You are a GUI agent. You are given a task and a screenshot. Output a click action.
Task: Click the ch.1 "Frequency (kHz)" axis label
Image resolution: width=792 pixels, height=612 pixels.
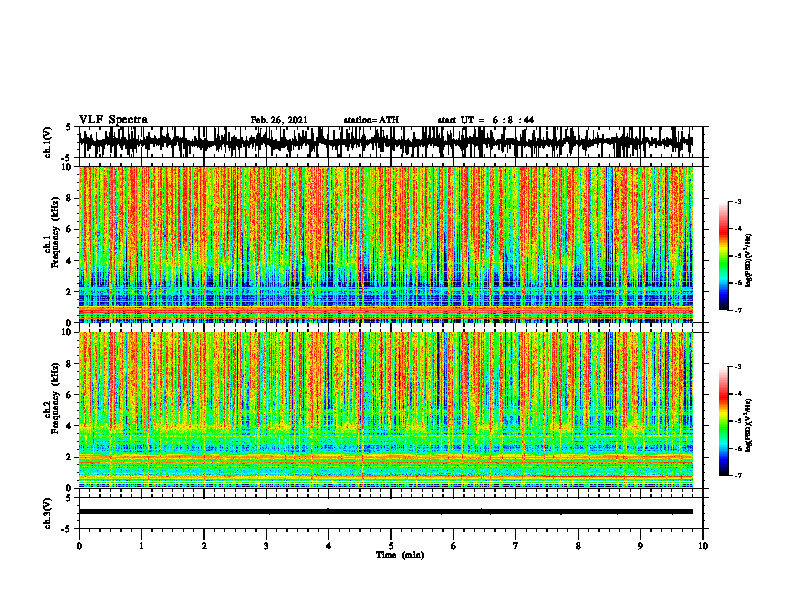point(55,232)
